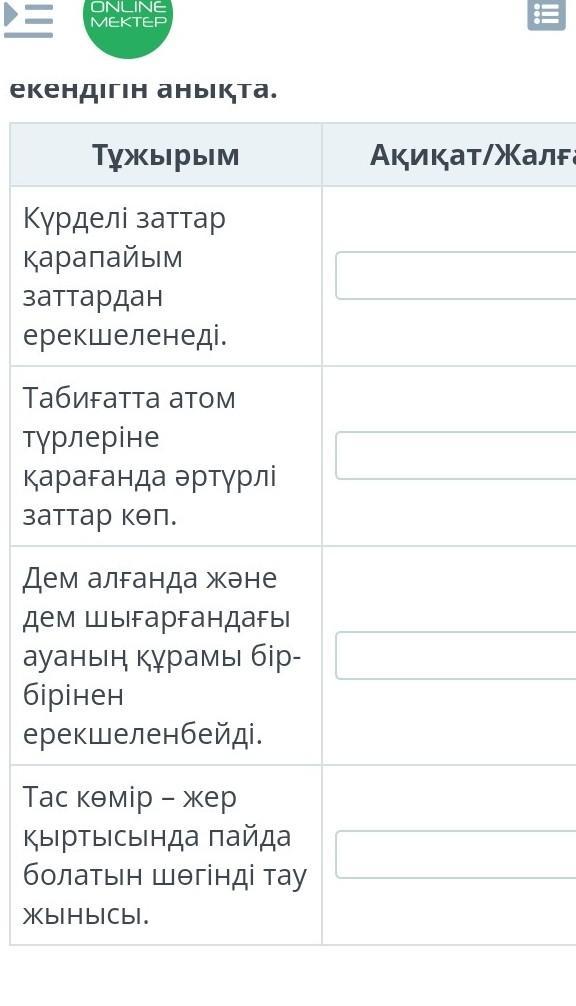Click the word 'жынысы.' in last row
This screenshot has height=1006, width=576.
click(86, 914)
